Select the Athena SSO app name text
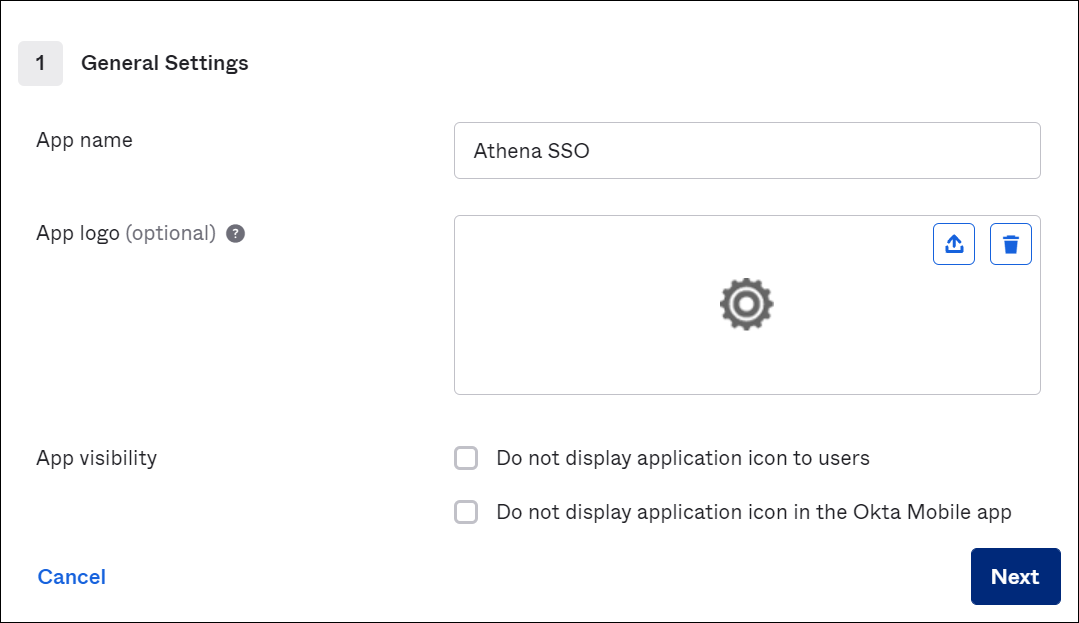The width and height of the screenshot is (1079, 623). (530, 150)
